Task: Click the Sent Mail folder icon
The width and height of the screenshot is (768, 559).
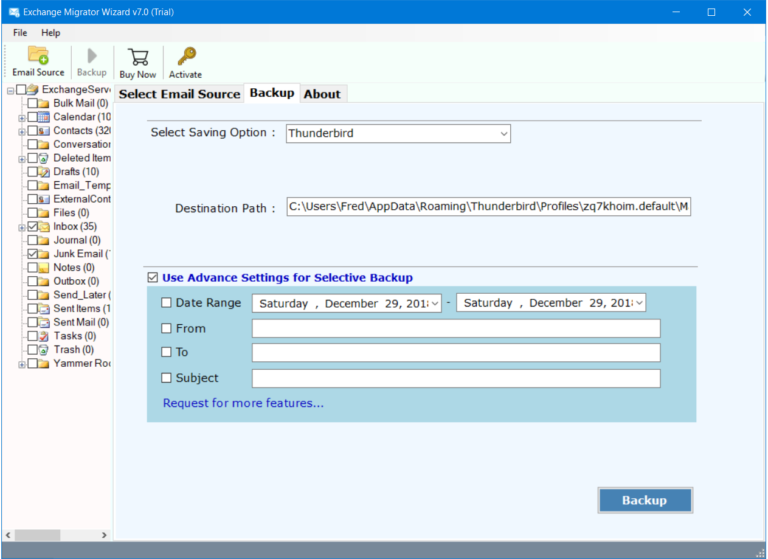Action: click(x=44, y=322)
